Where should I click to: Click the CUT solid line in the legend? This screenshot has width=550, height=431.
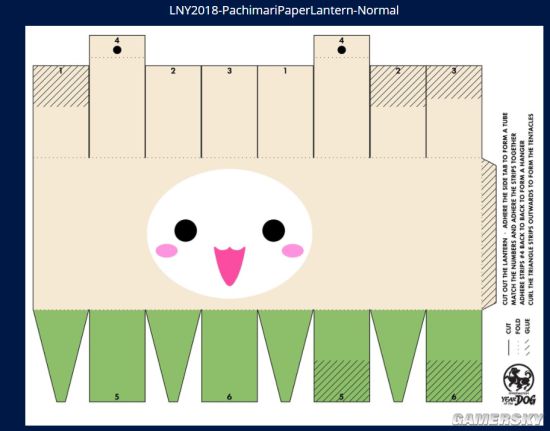(x=509, y=347)
